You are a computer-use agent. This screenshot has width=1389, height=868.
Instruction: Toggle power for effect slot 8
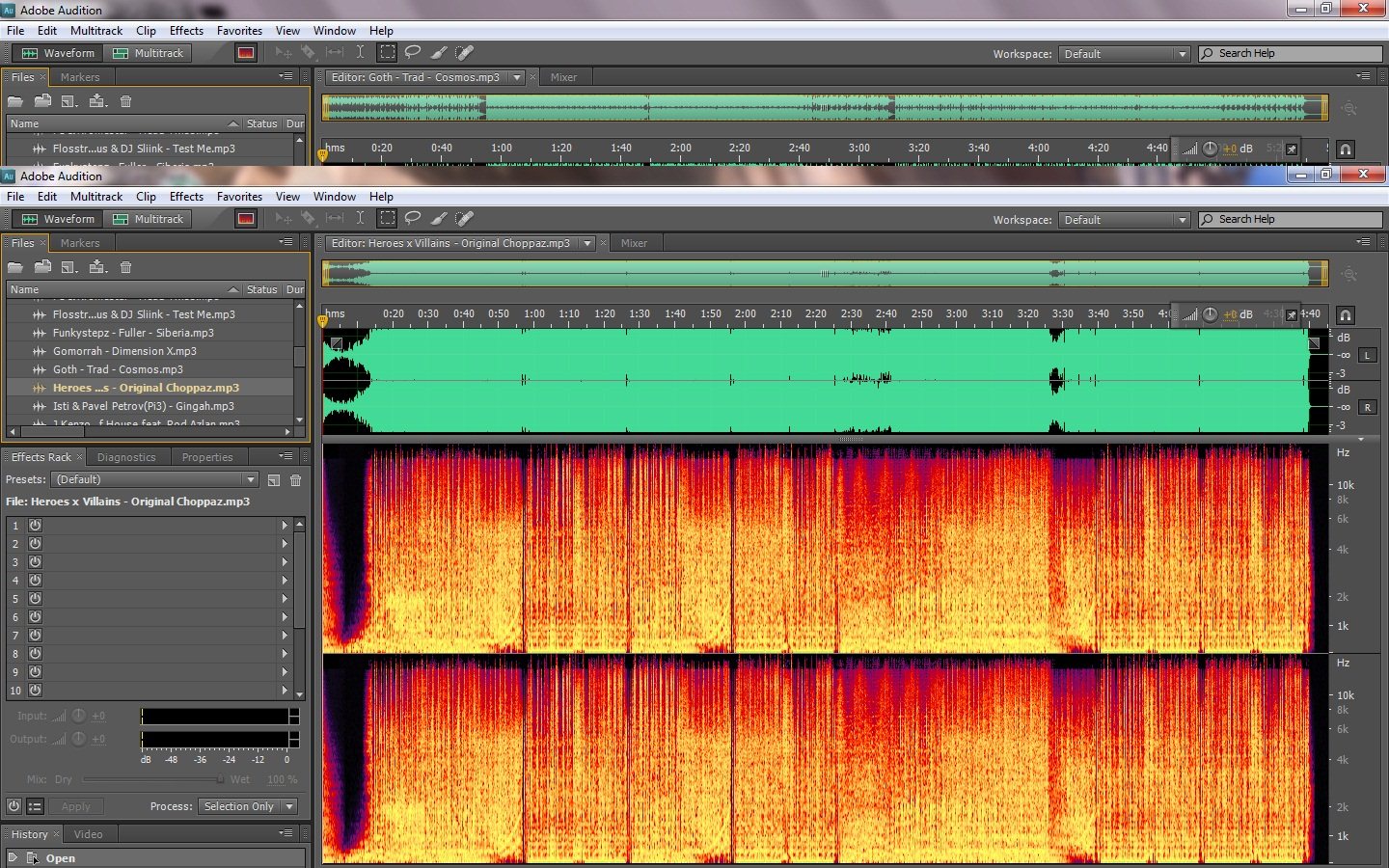35,653
